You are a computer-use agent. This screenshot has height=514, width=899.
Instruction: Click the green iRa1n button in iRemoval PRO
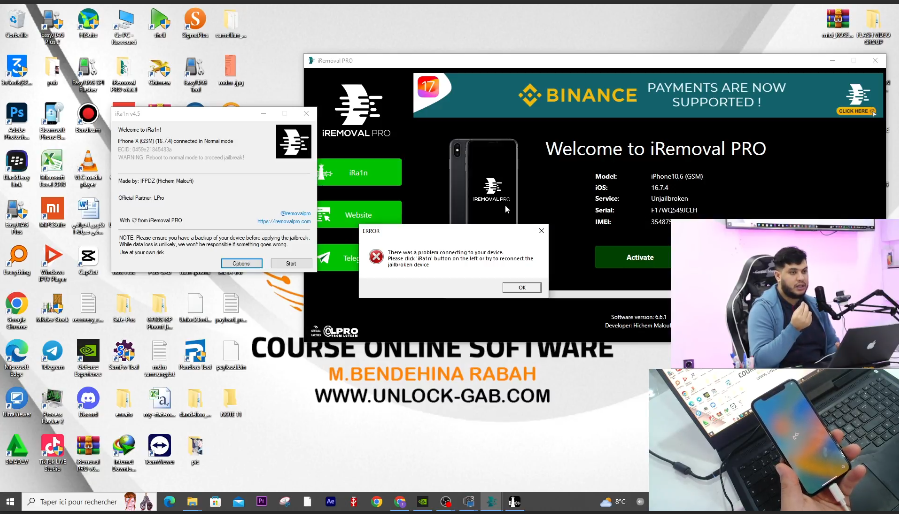[x=358, y=172]
